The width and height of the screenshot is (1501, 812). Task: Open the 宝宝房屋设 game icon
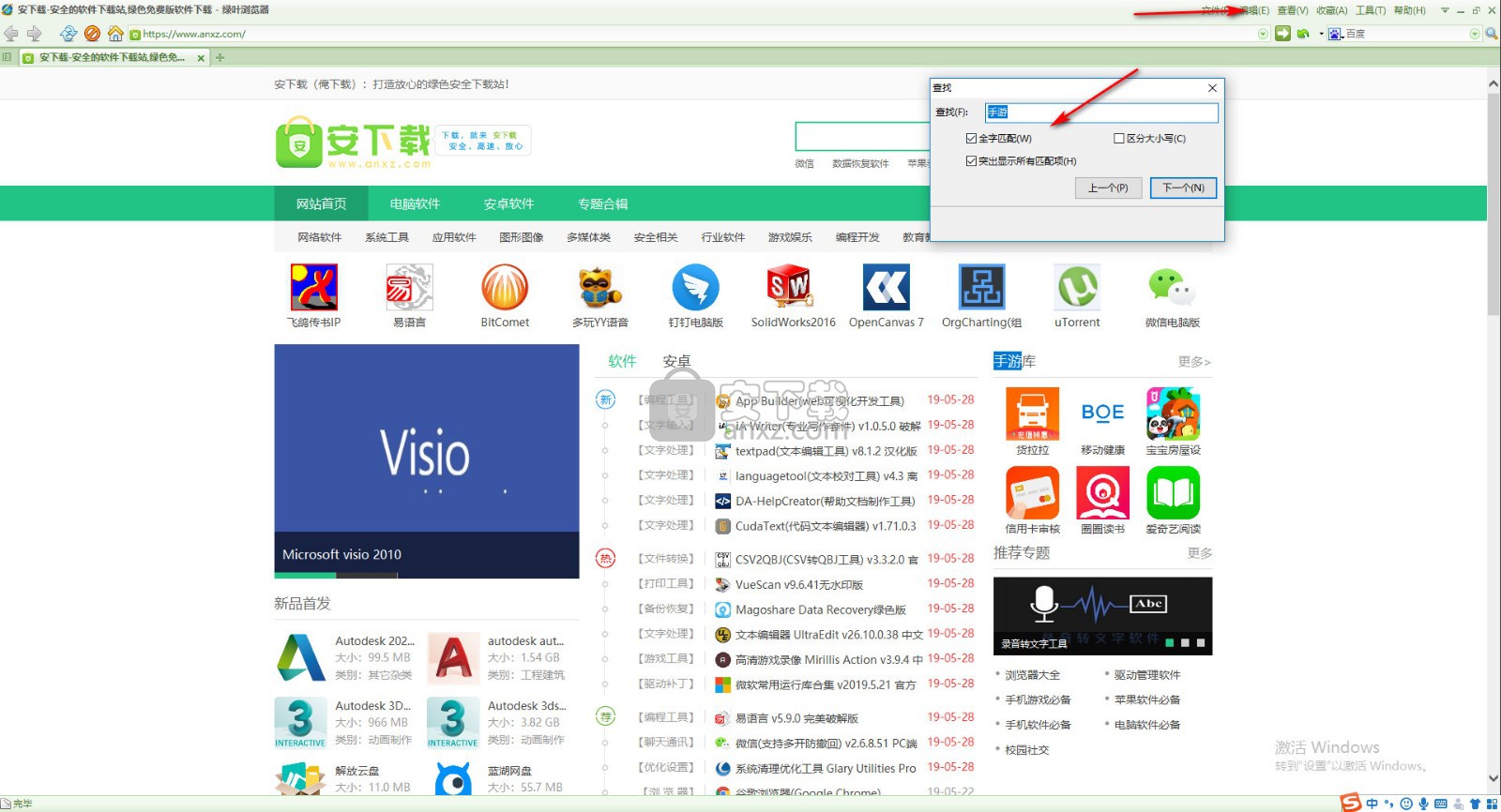click(1173, 414)
